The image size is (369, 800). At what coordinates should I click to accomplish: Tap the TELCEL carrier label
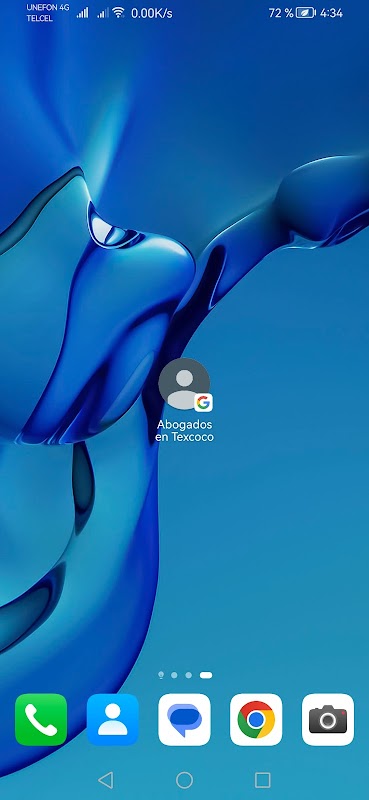[39, 19]
